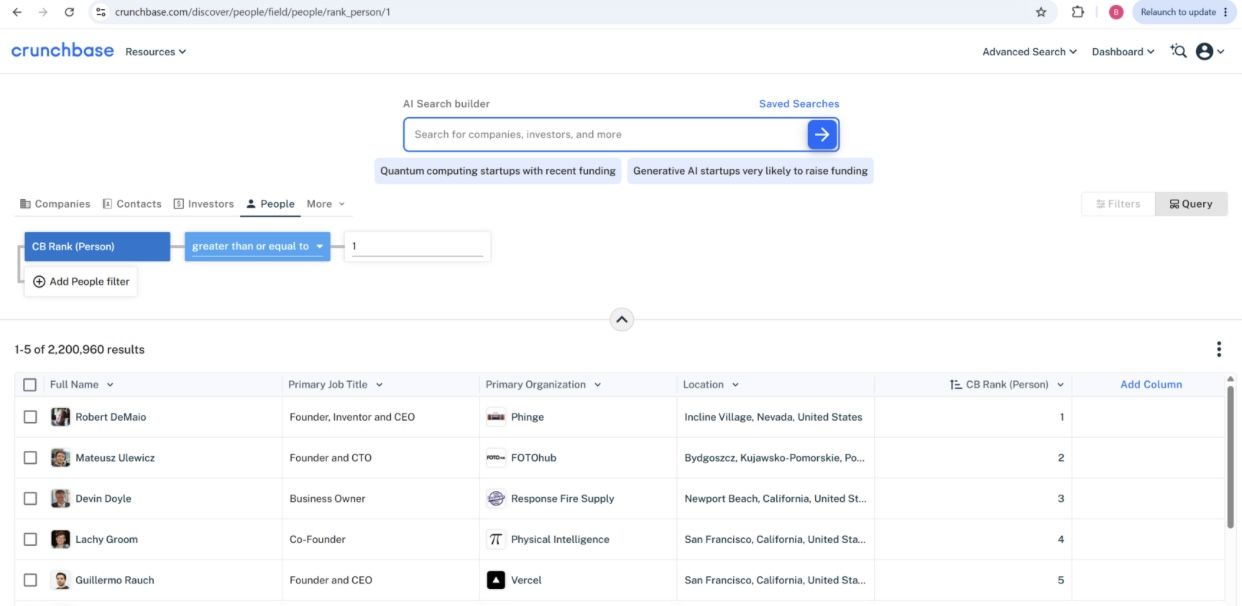Choose Quantum computing startups suggestion
The height and width of the screenshot is (606, 1242).
[x=498, y=171]
